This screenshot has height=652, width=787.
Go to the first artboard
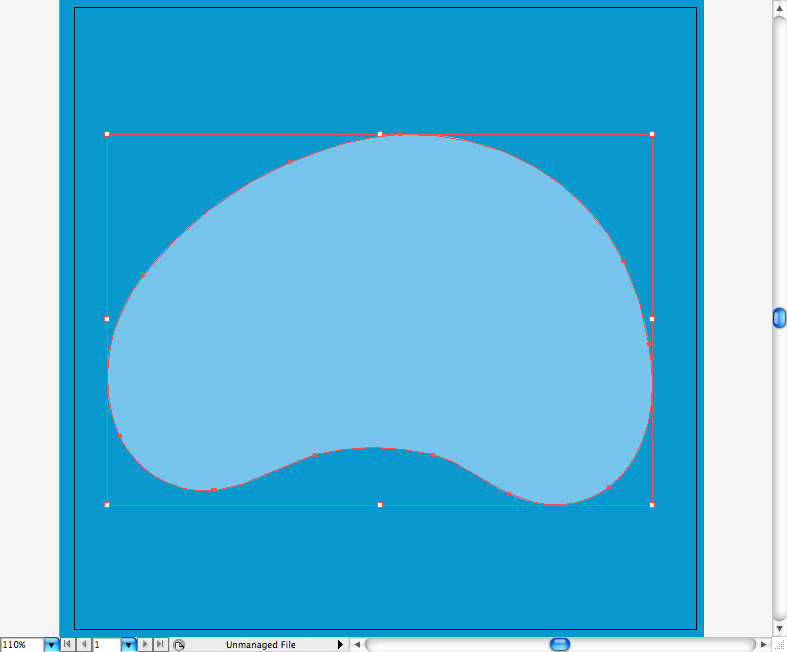pyautogui.click(x=67, y=645)
